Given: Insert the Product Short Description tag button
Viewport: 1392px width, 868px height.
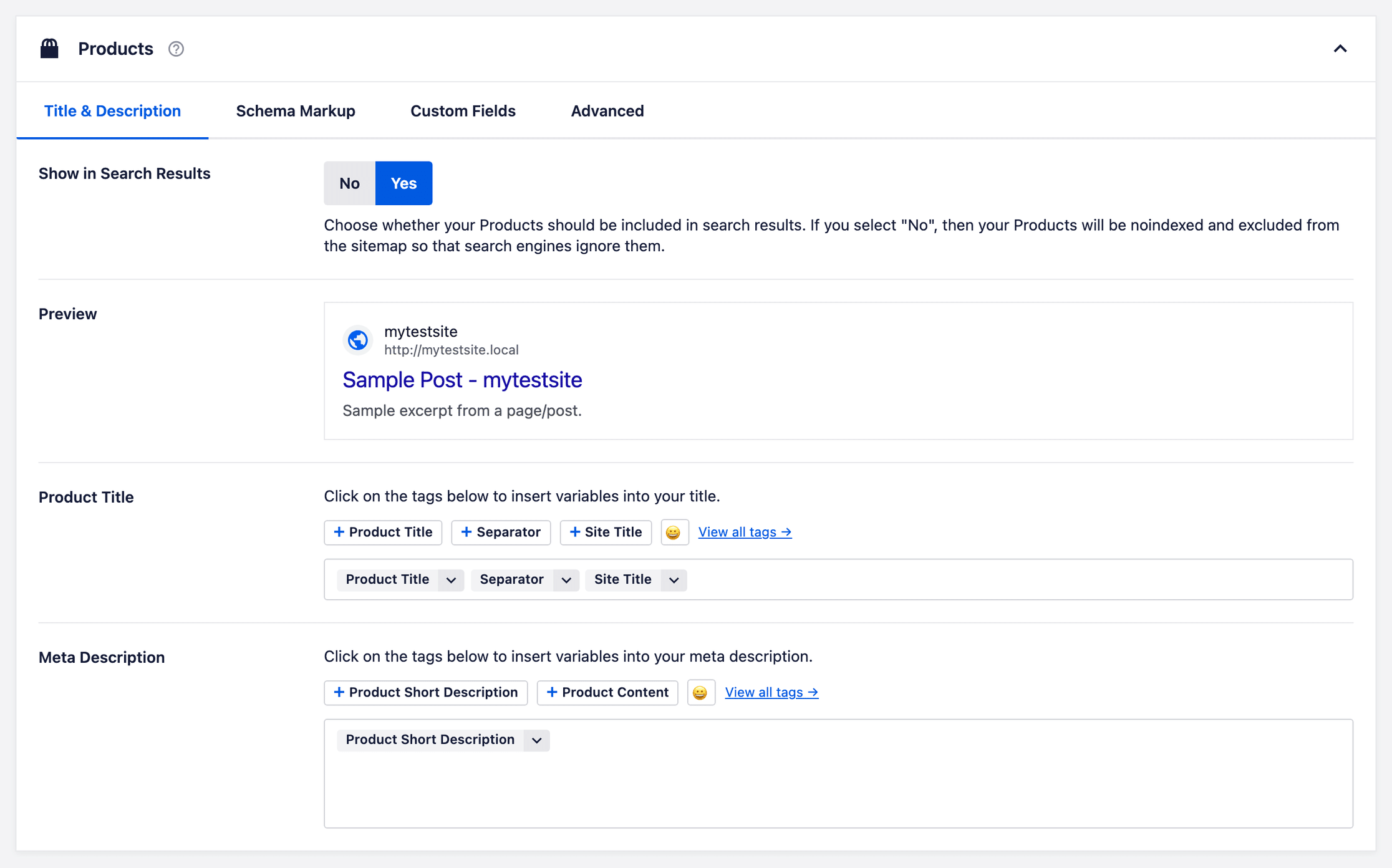Looking at the screenshot, I should (425, 693).
